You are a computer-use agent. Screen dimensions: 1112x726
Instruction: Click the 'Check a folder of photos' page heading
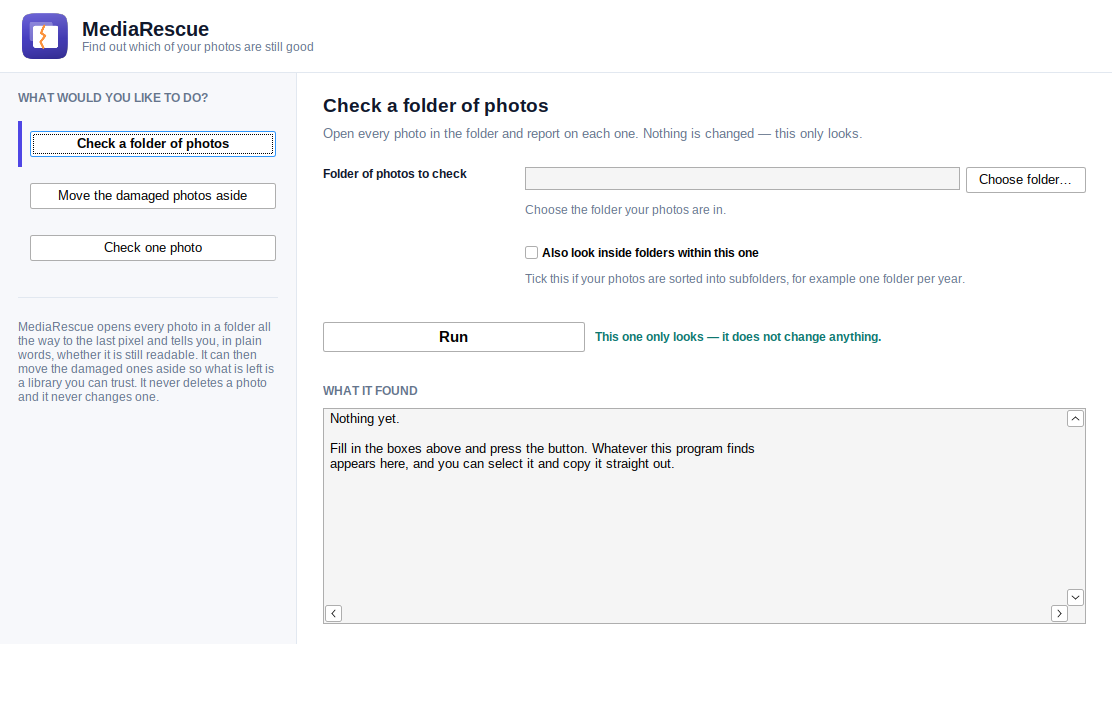click(x=435, y=106)
